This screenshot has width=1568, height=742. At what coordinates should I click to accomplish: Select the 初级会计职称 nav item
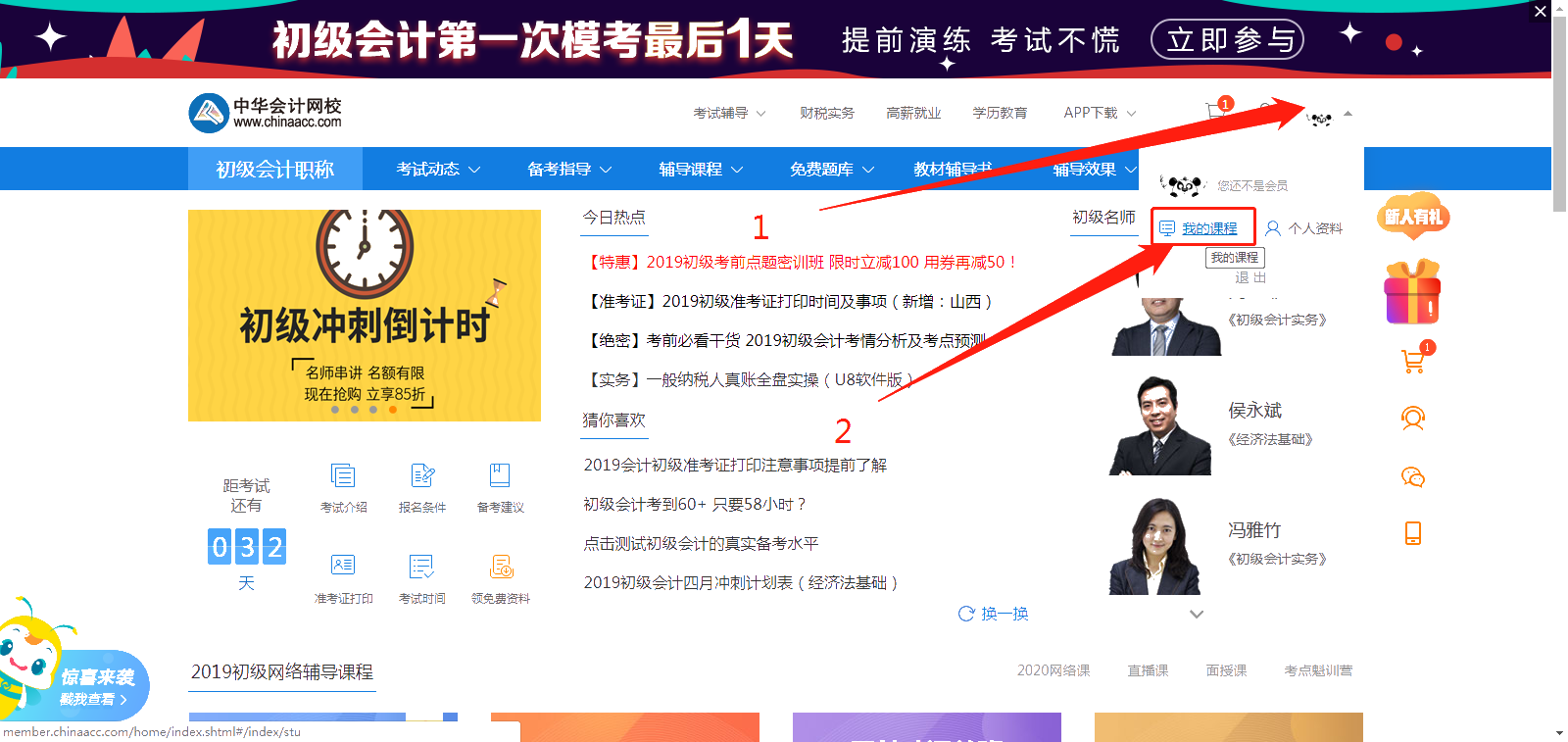click(275, 170)
